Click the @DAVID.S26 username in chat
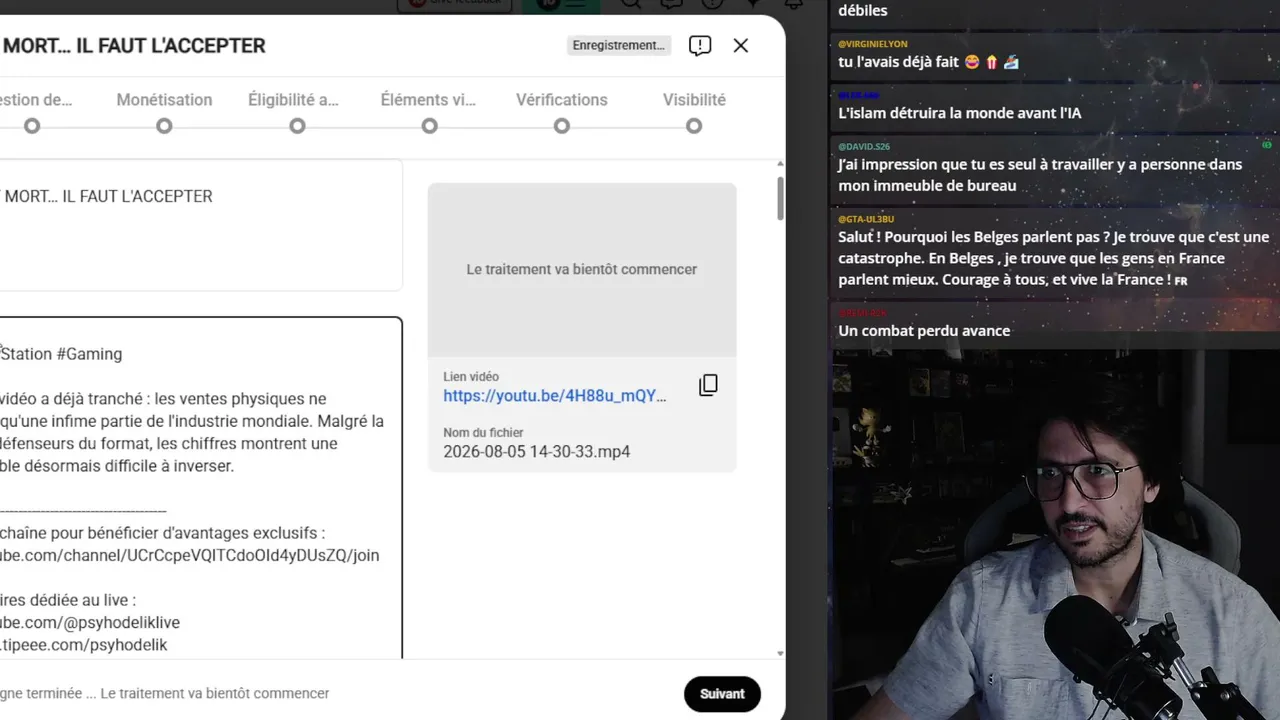 (x=864, y=146)
